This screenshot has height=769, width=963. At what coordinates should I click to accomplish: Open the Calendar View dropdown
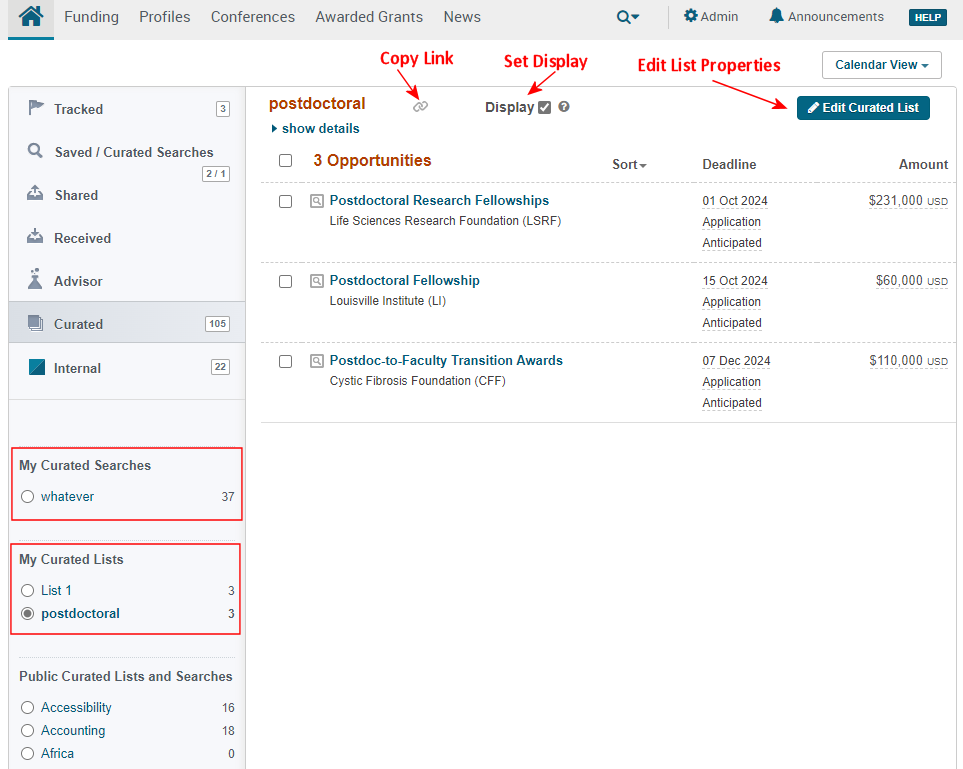[x=881, y=65]
